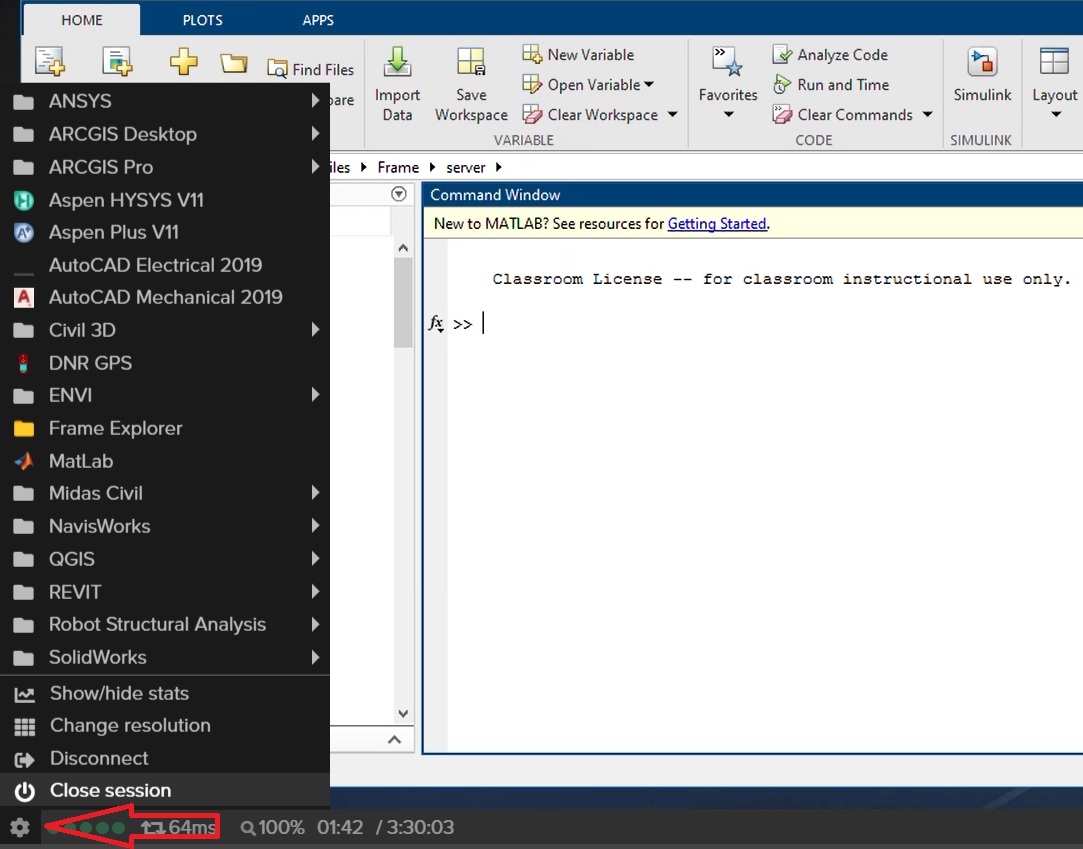1083x849 pixels.
Task: Click the Analyze Code icon
Action: [783, 55]
